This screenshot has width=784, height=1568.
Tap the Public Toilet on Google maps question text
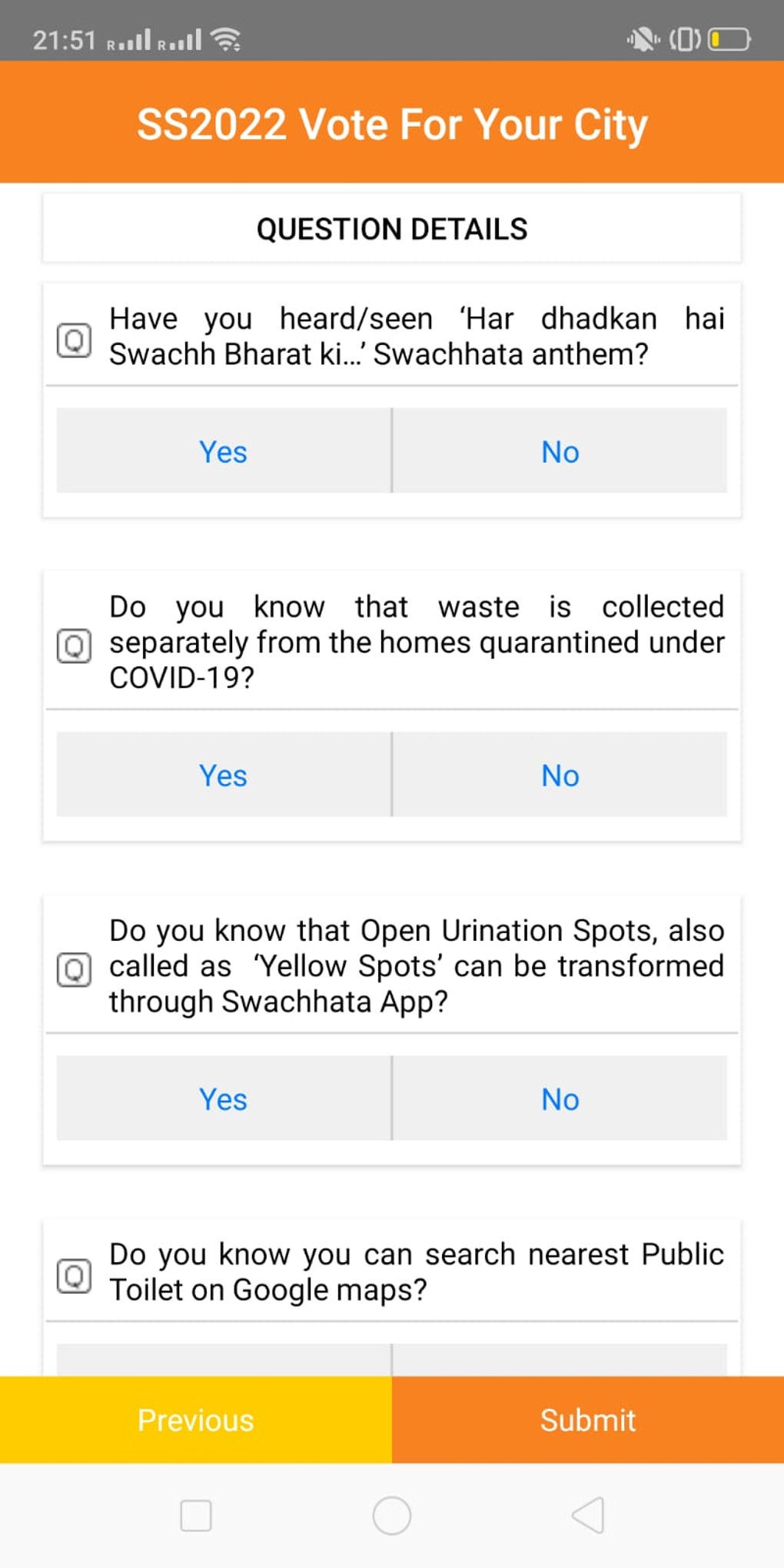(x=416, y=1272)
